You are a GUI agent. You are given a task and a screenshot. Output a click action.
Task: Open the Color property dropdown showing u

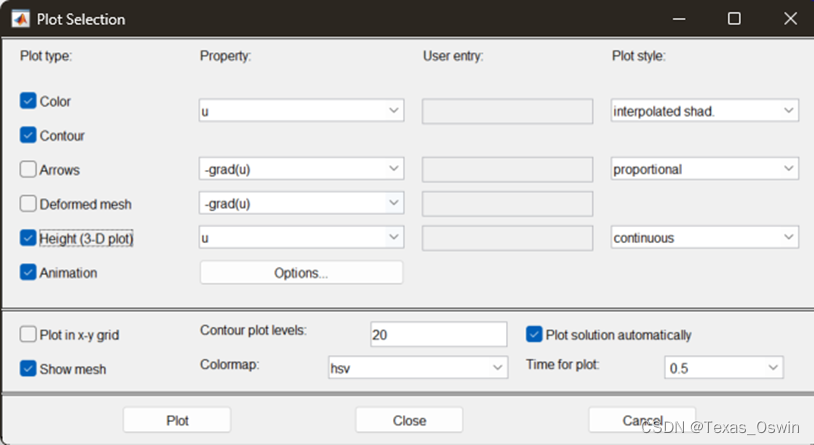[301, 111]
